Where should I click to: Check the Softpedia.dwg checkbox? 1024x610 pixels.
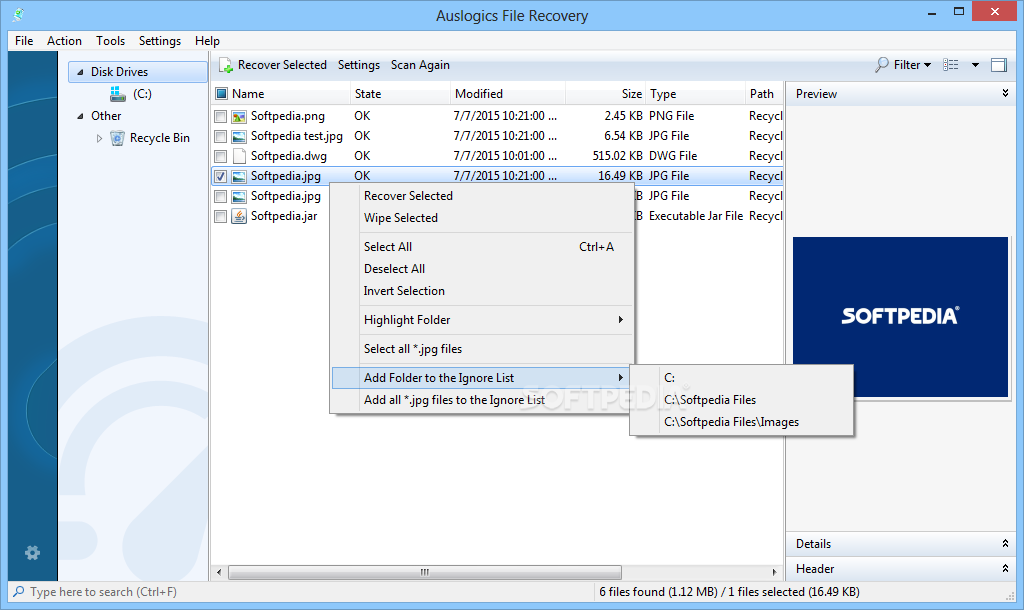tap(221, 157)
